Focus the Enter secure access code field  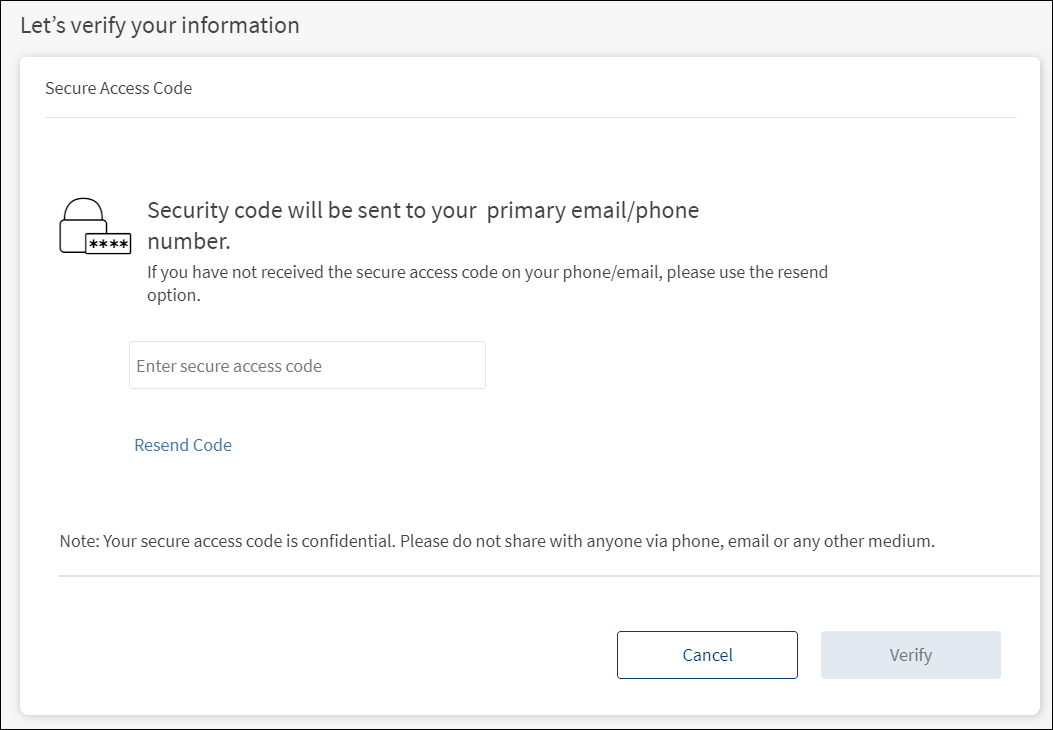click(307, 366)
